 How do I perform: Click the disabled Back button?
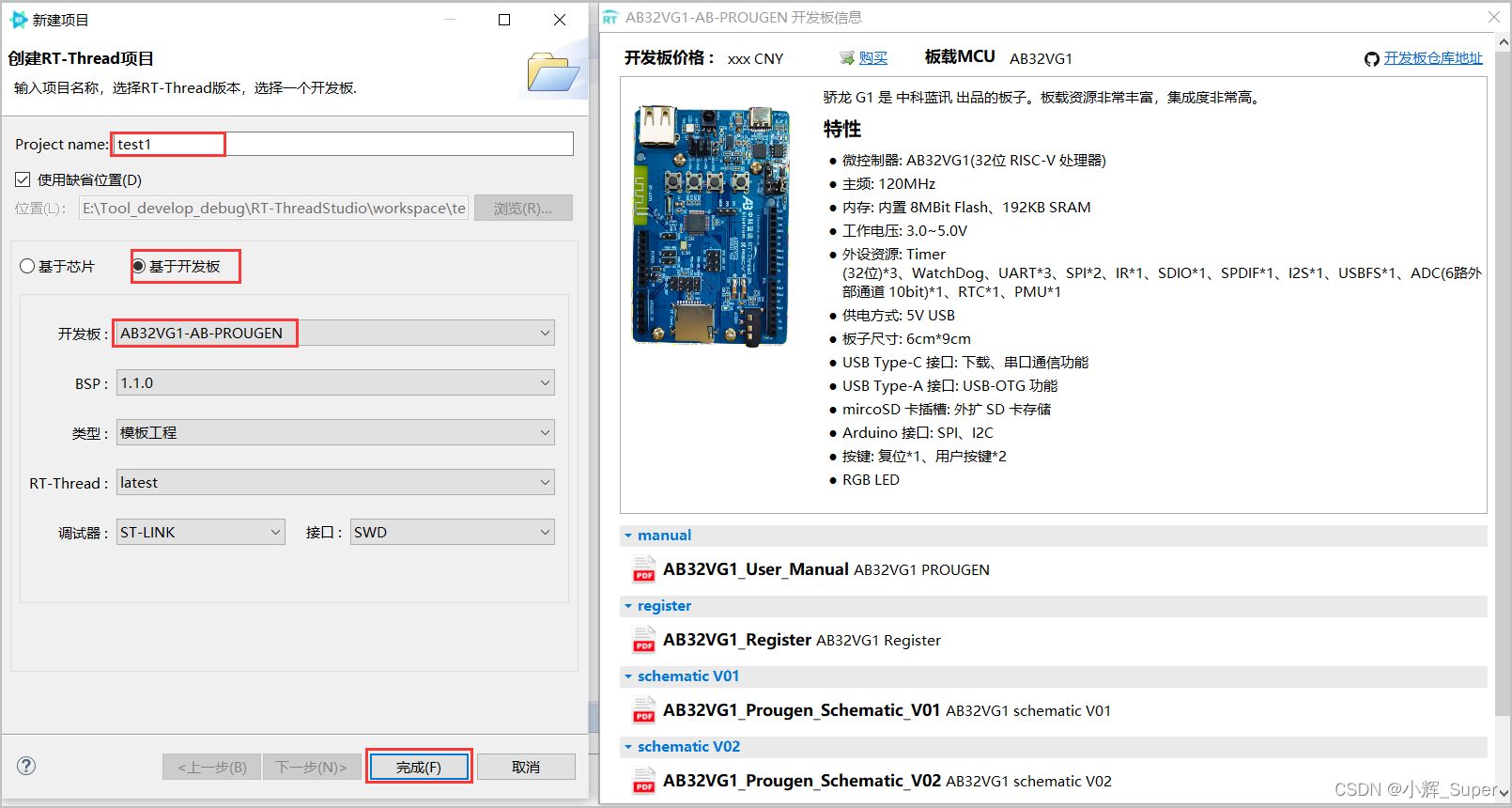tap(211, 767)
